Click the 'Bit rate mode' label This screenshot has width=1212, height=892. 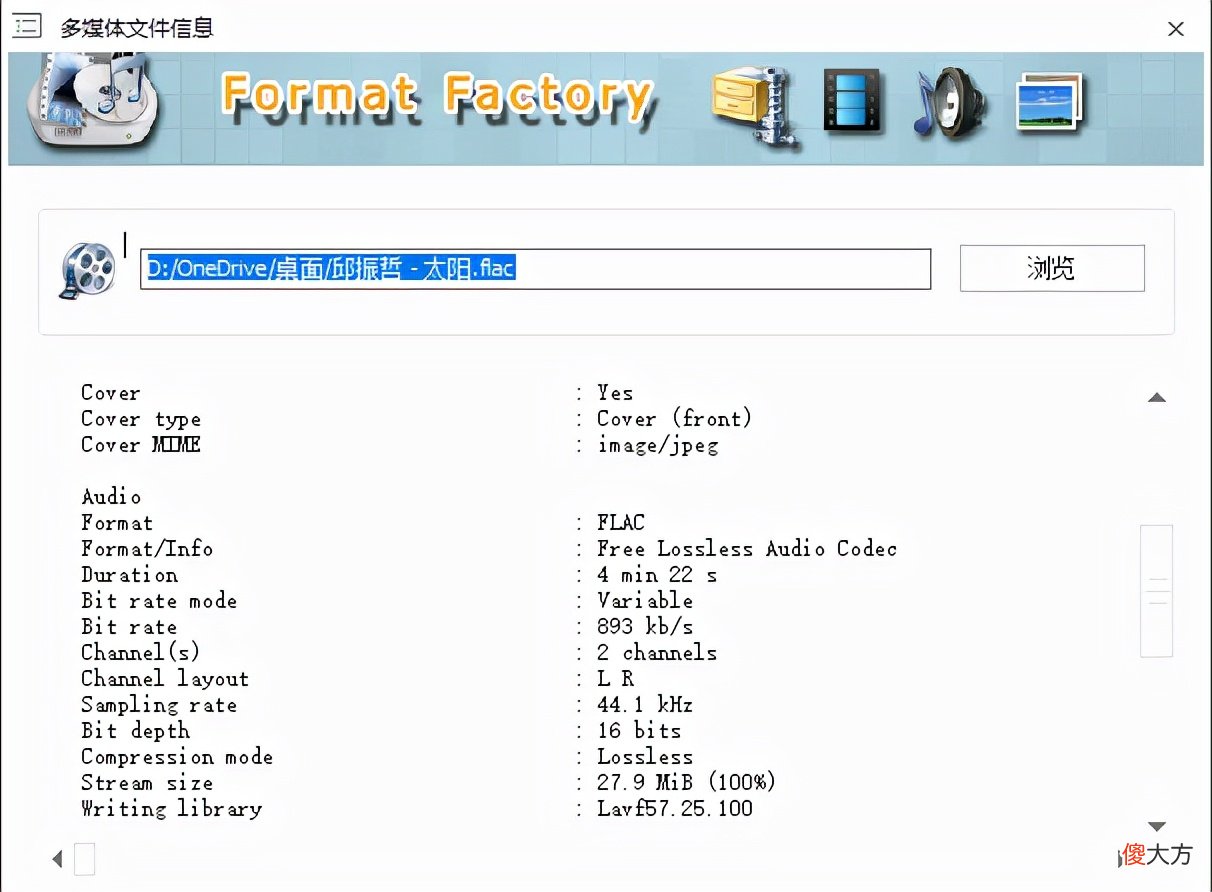(159, 601)
